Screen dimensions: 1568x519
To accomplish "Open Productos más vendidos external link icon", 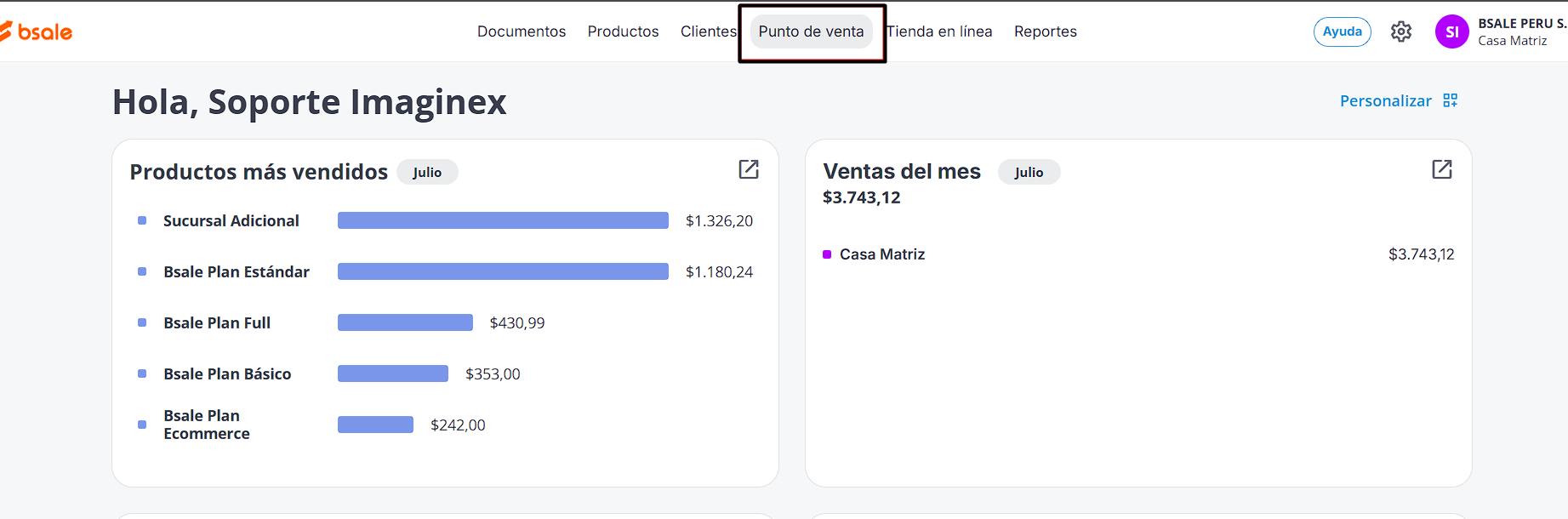I will tap(749, 169).
